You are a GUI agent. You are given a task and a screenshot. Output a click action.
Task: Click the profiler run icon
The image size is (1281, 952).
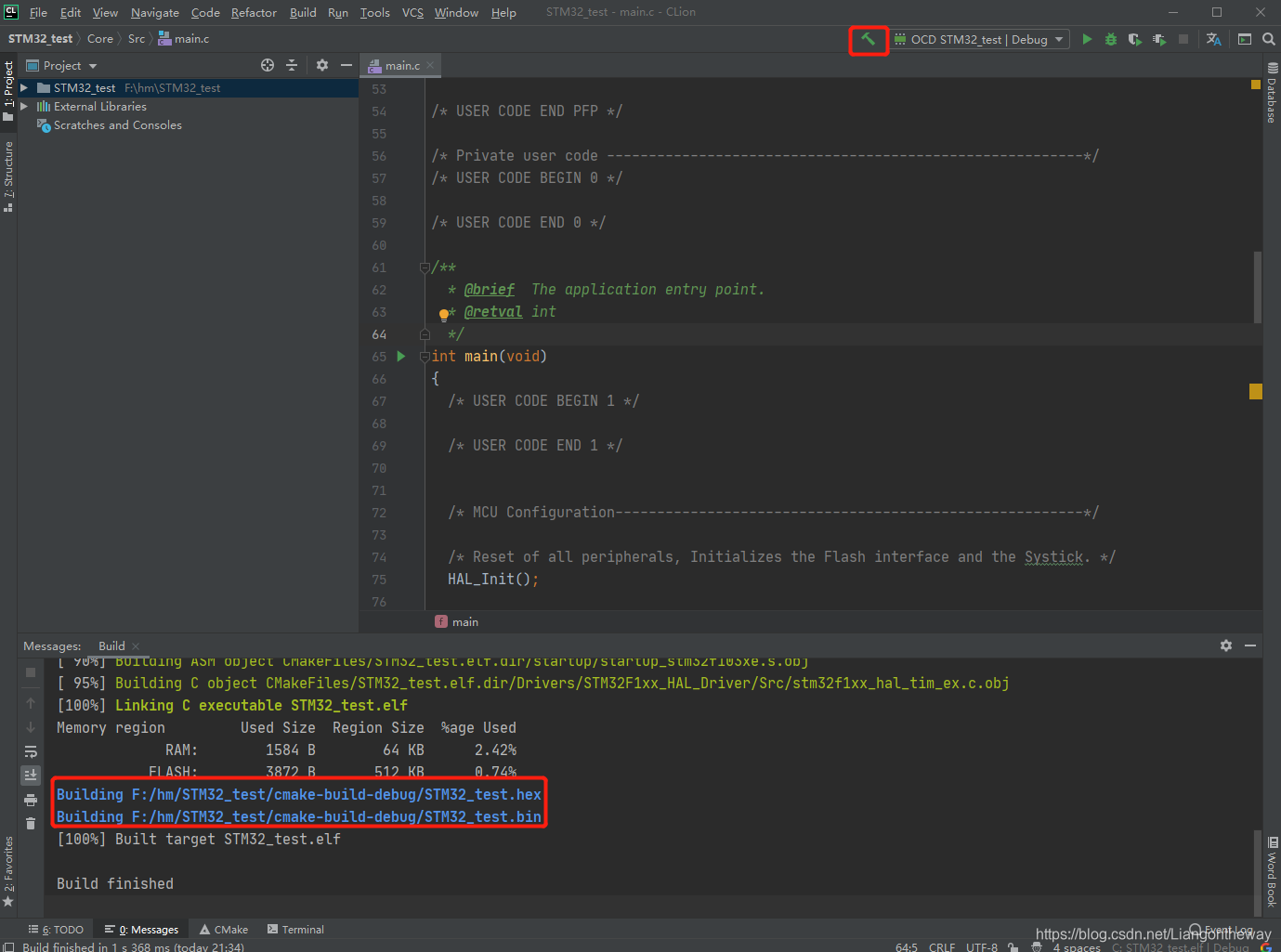tap(1158, 39)
